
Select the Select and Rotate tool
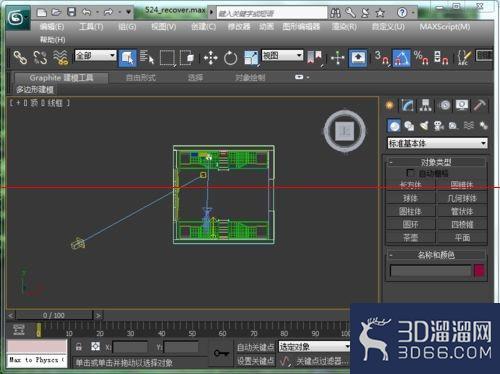click(230, 58)
